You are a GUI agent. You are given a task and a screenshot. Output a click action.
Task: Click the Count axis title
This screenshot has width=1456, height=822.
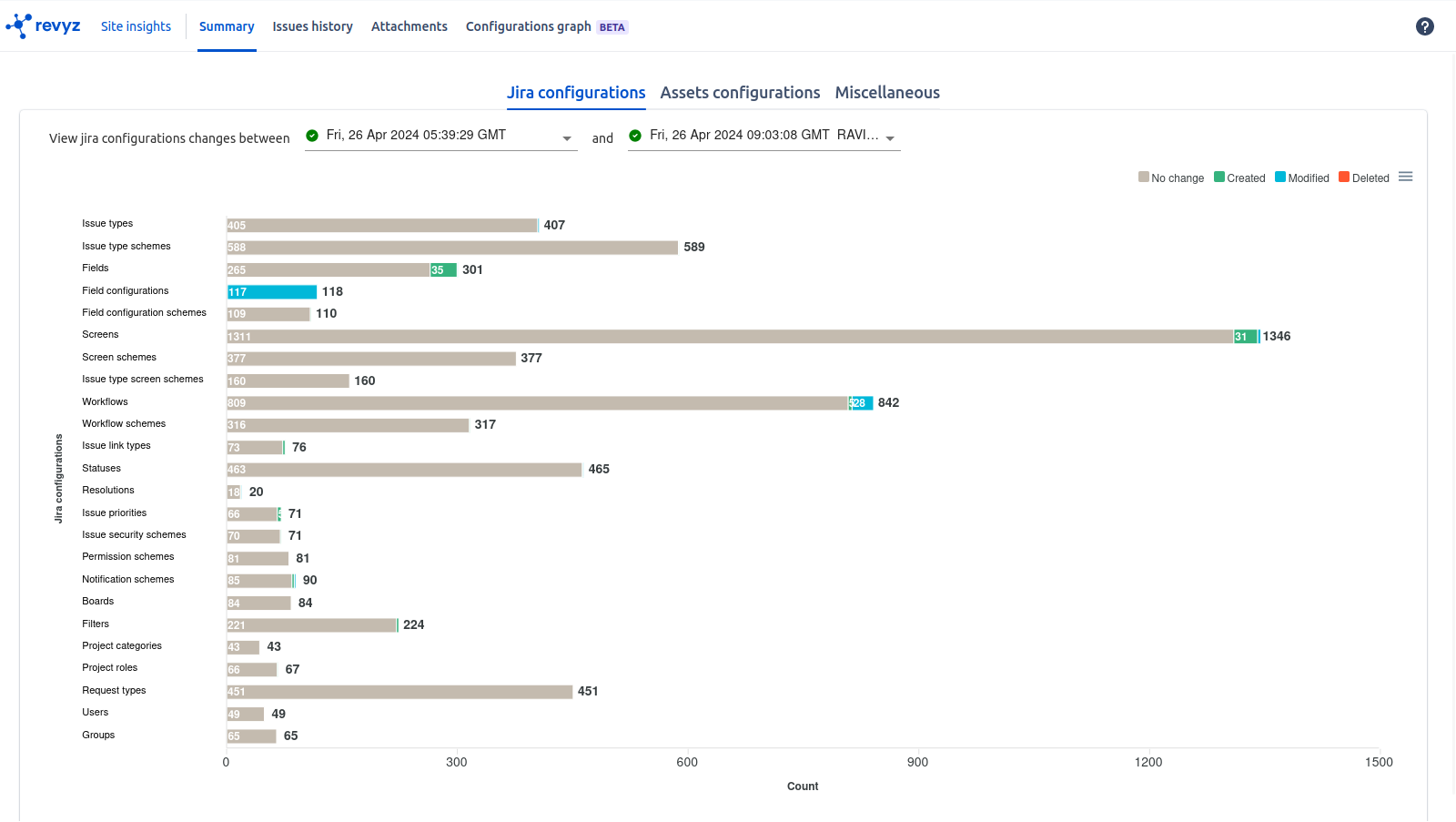(x=803, y=786)
